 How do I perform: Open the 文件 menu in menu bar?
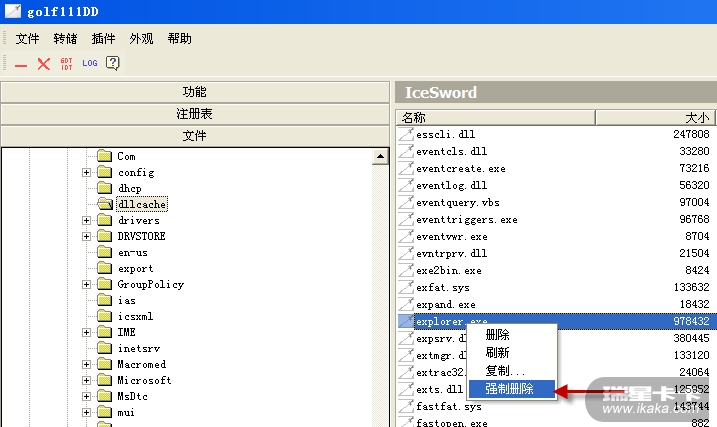click(27, 38)
